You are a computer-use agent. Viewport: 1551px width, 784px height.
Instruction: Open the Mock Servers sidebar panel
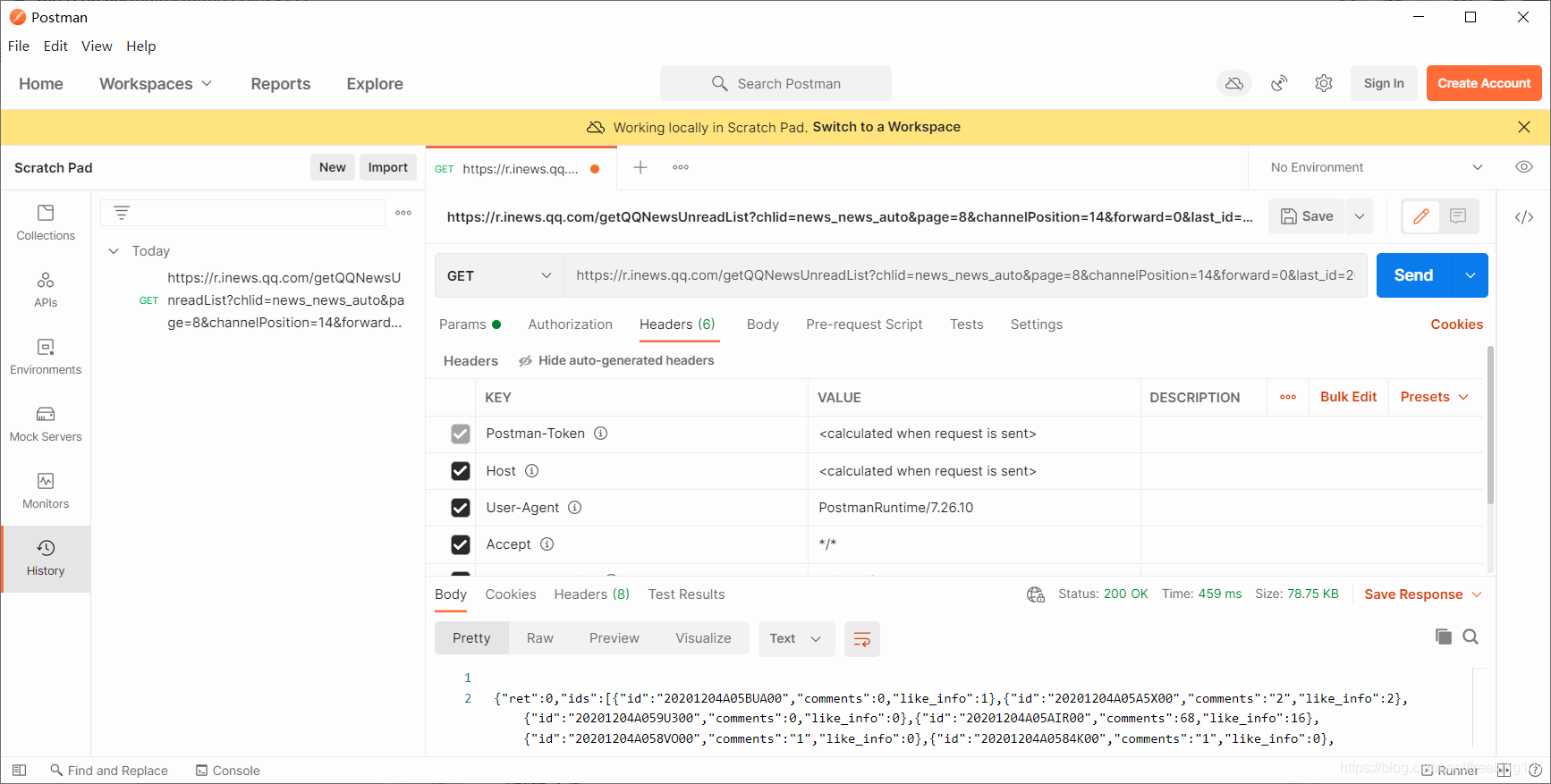(x=46, y=425)
